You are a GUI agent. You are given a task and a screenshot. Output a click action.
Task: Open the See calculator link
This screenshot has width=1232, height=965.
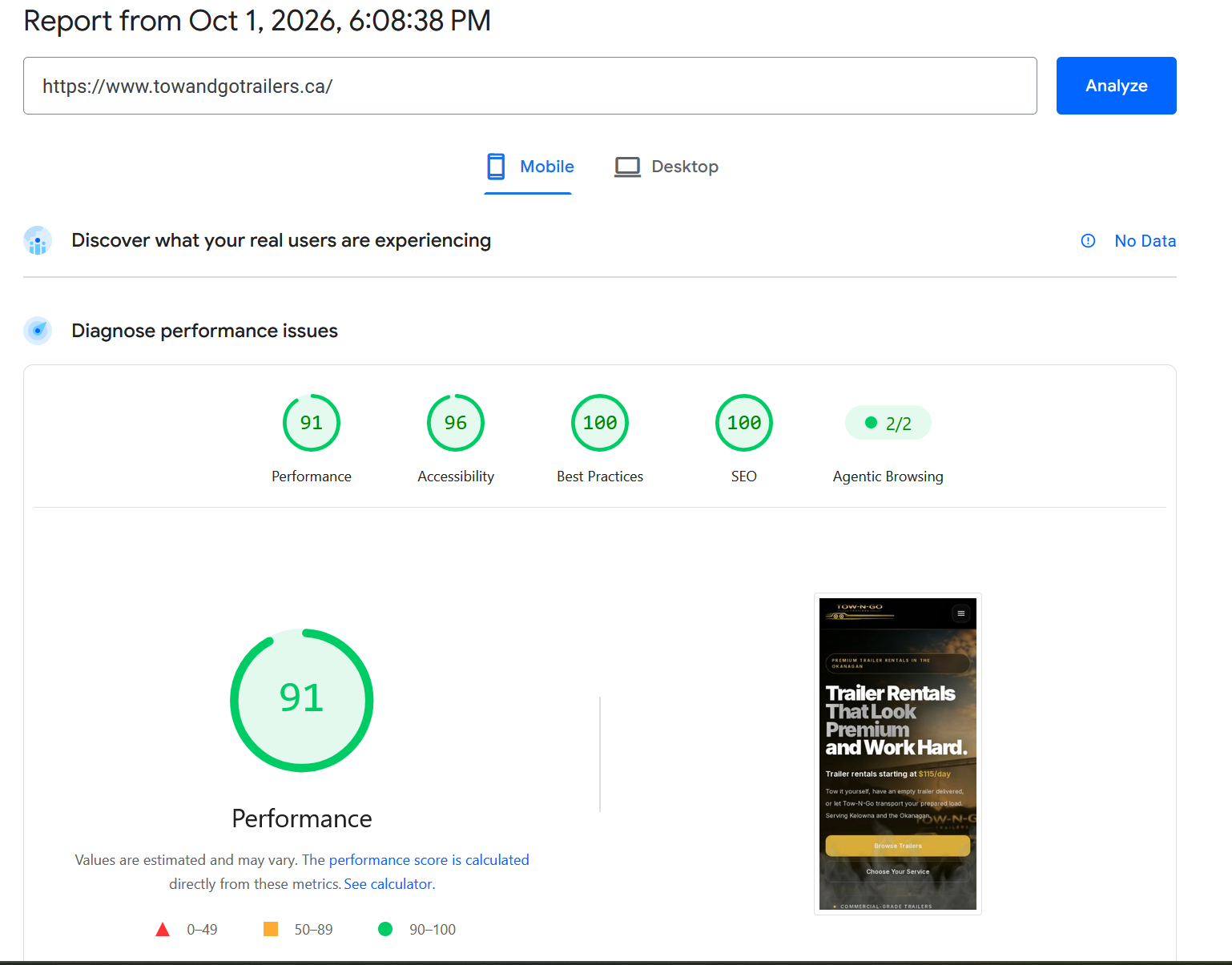coord(389,884)
